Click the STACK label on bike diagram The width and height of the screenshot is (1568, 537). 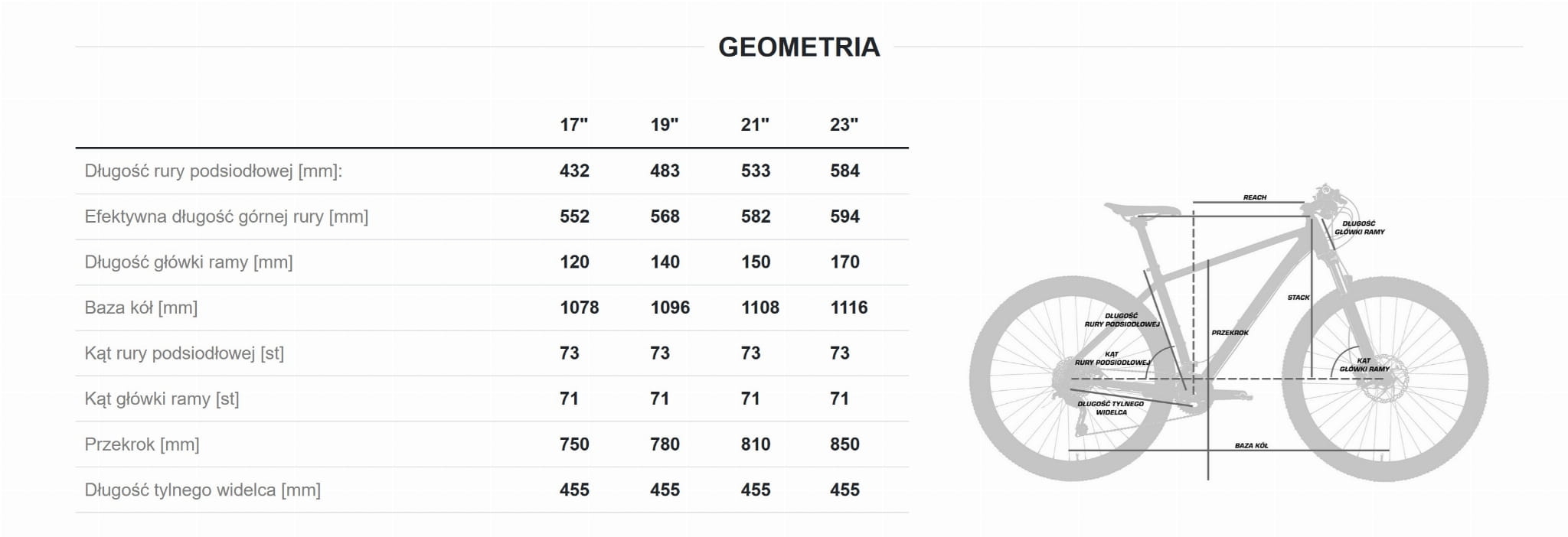1298,298
